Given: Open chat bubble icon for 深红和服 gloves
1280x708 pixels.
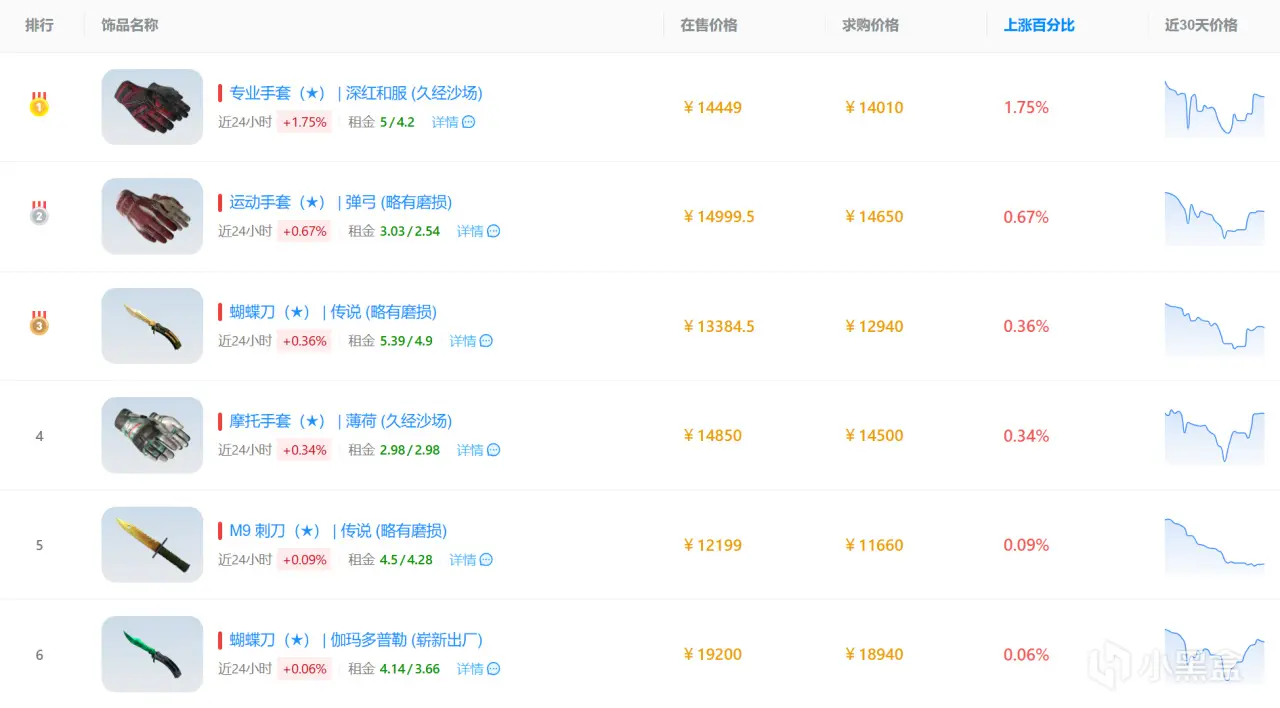Looking at the screenshot, I should pos(468,122).
